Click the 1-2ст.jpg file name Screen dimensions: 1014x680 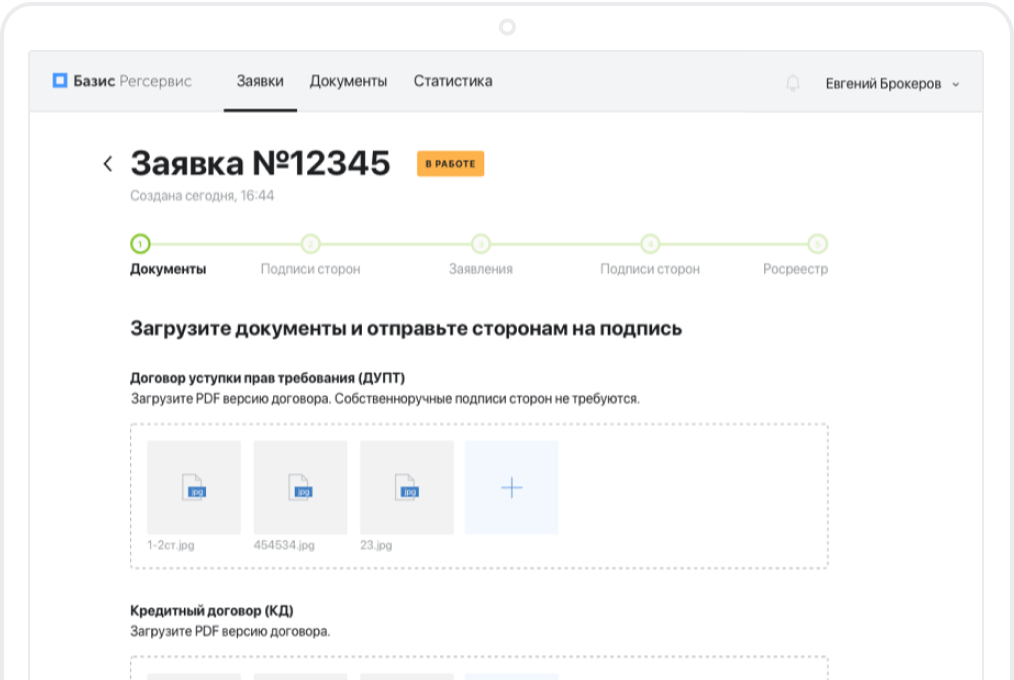point(171,545)
